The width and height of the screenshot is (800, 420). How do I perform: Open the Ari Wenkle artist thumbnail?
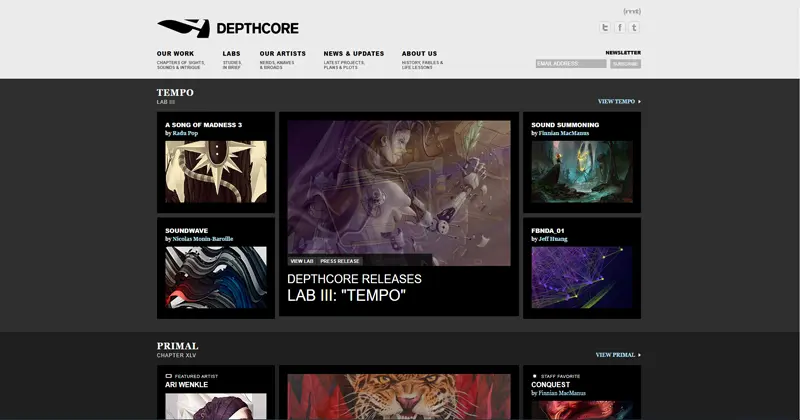tap(216, 407)
